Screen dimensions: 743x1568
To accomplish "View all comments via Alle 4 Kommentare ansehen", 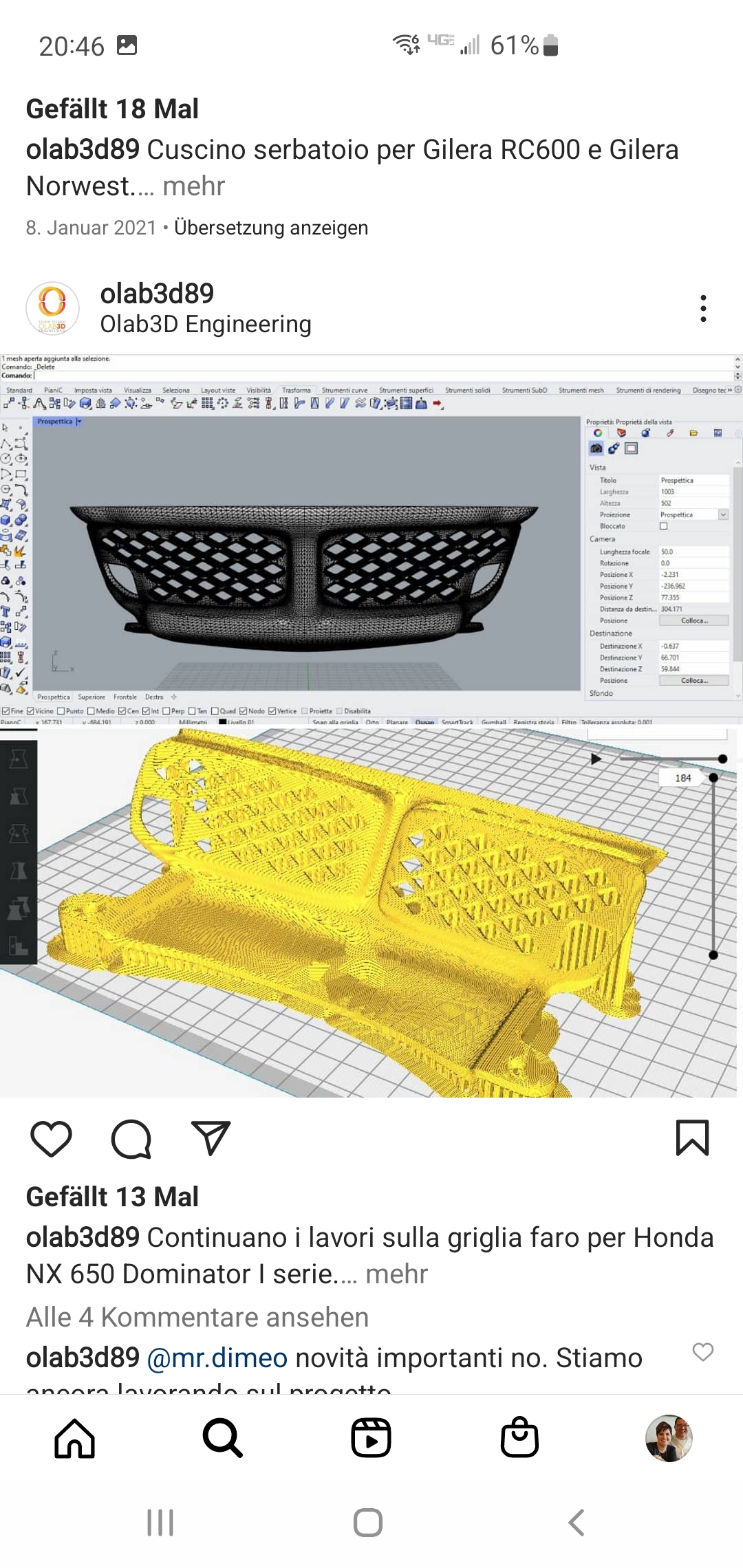I will (x=197, y=1317).
